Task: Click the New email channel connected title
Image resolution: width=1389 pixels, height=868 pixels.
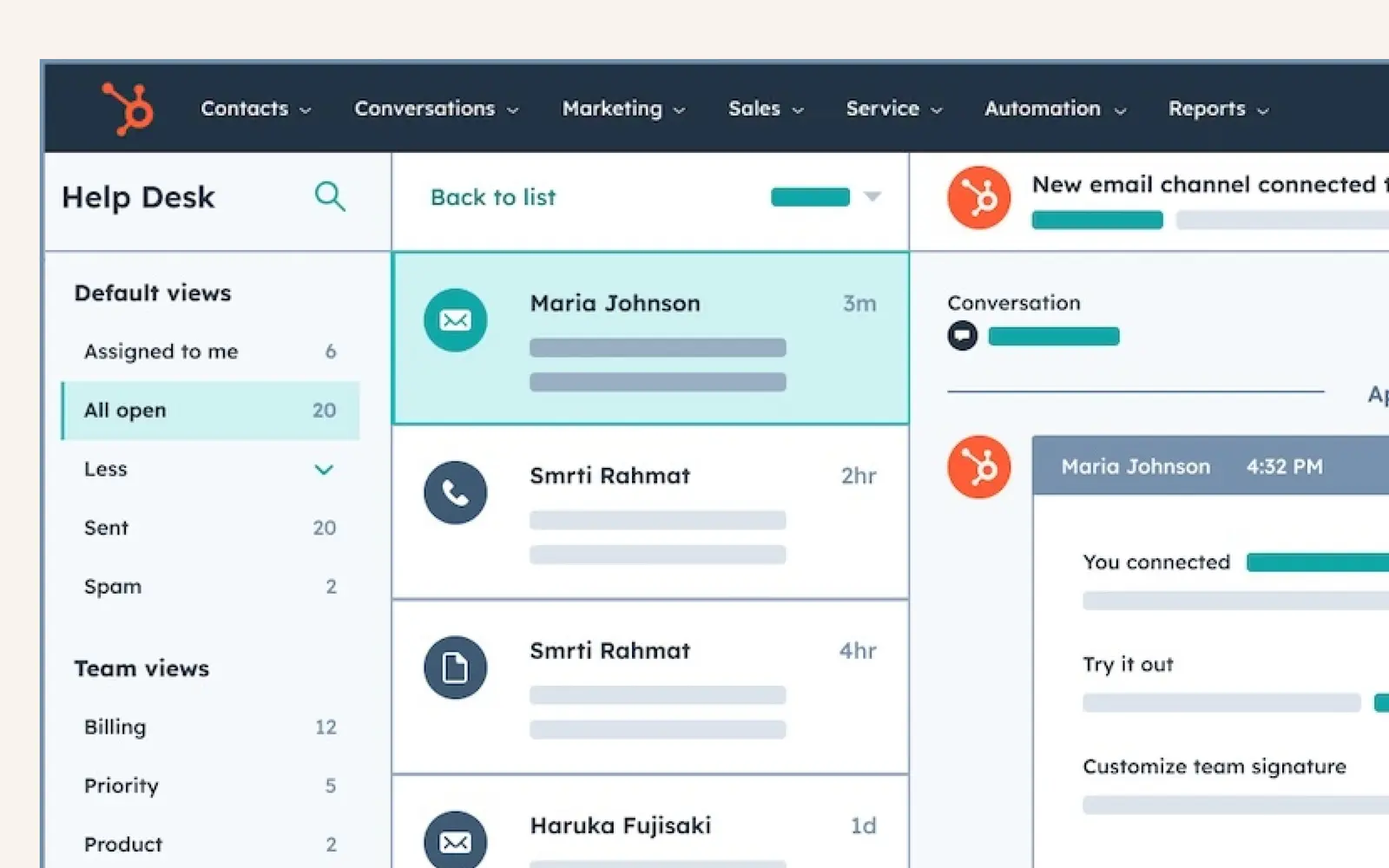Action: (x=1210, y=184)
